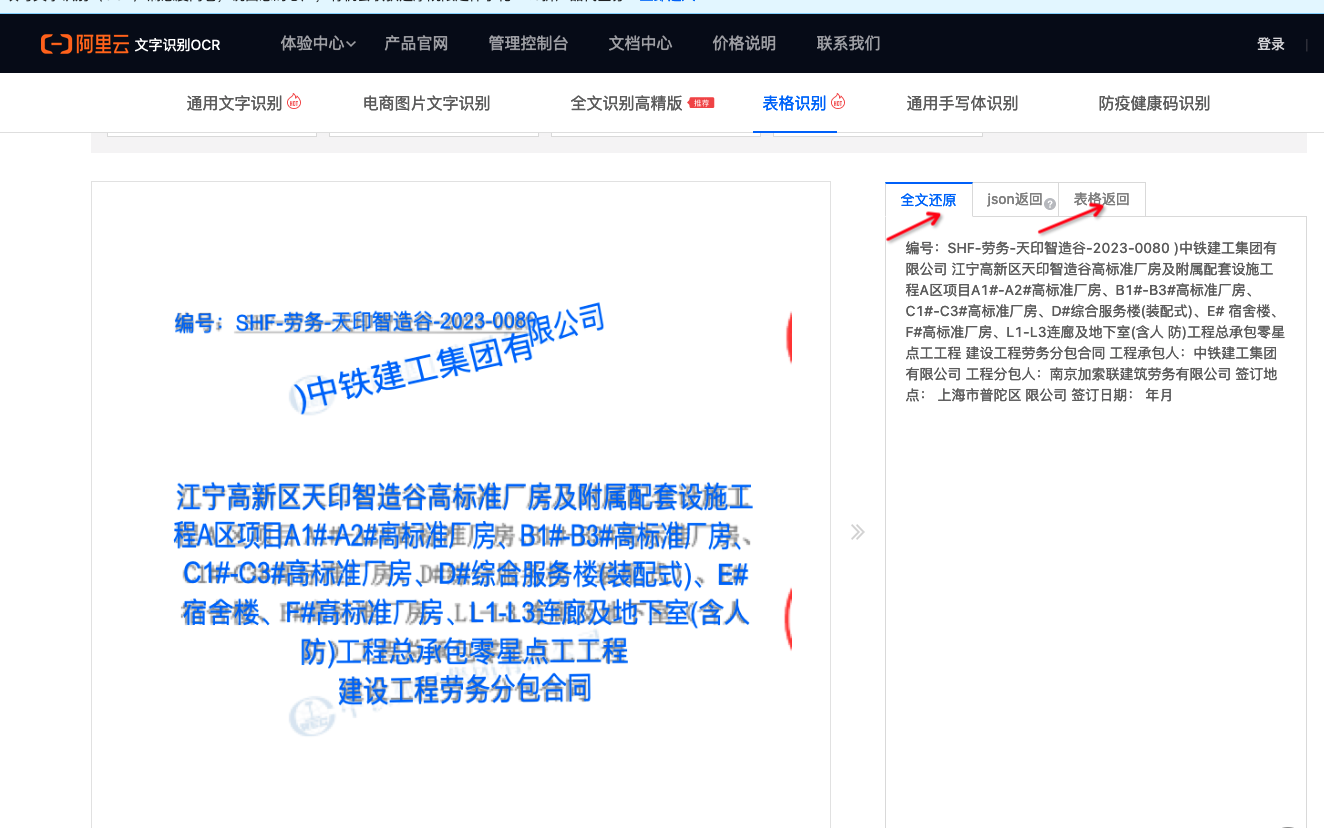Click 编号 SHF-劳务-天印智造谷-2023-0080 in the image
Viewport: 1324px width, 828px height.
[x=356, y=322]
